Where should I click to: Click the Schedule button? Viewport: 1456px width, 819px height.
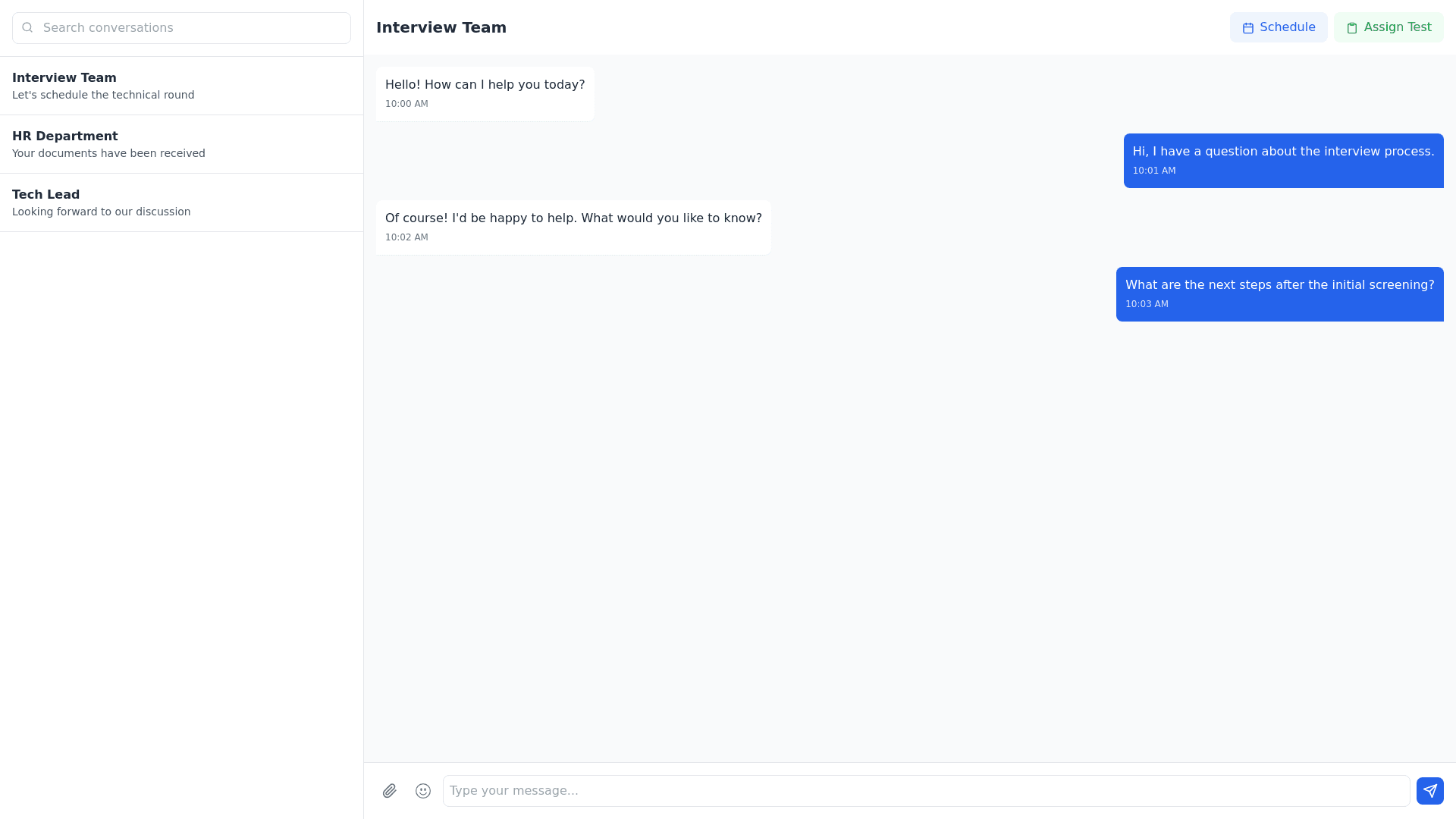[1279, 27]
